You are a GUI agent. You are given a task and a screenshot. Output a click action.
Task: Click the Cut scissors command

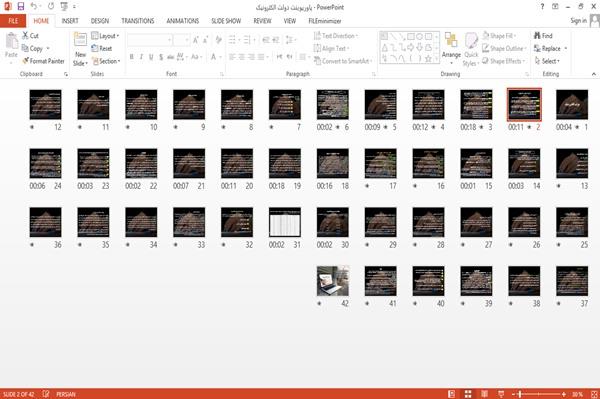click(x=30, y=36)
